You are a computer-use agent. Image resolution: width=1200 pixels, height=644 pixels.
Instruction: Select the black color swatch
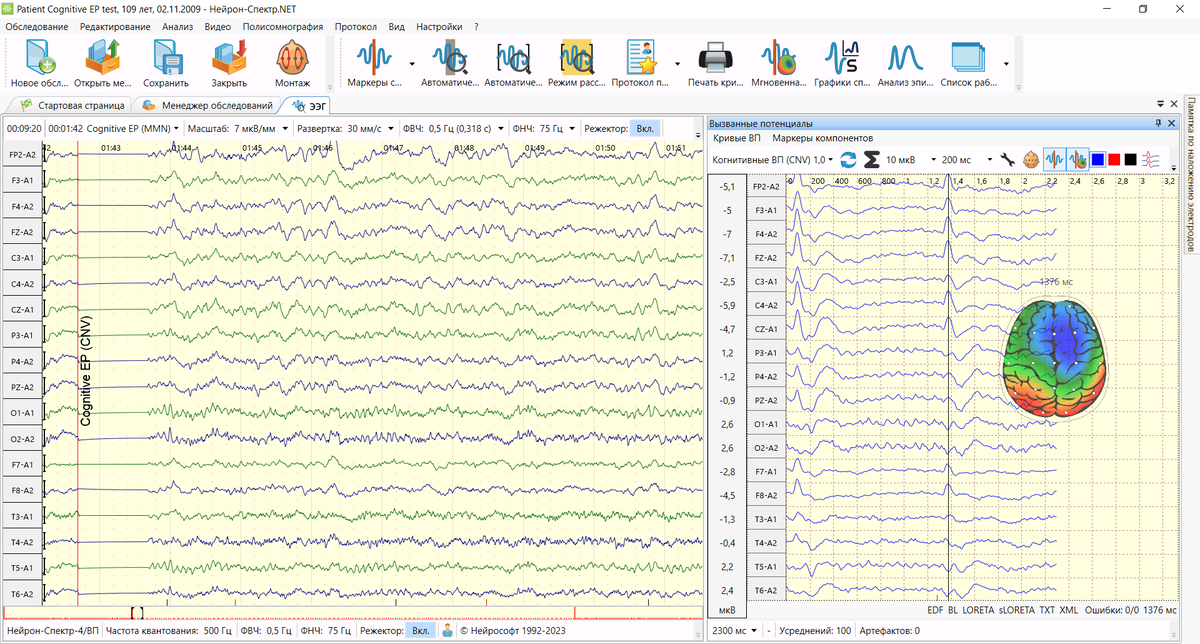point(1130,159)
